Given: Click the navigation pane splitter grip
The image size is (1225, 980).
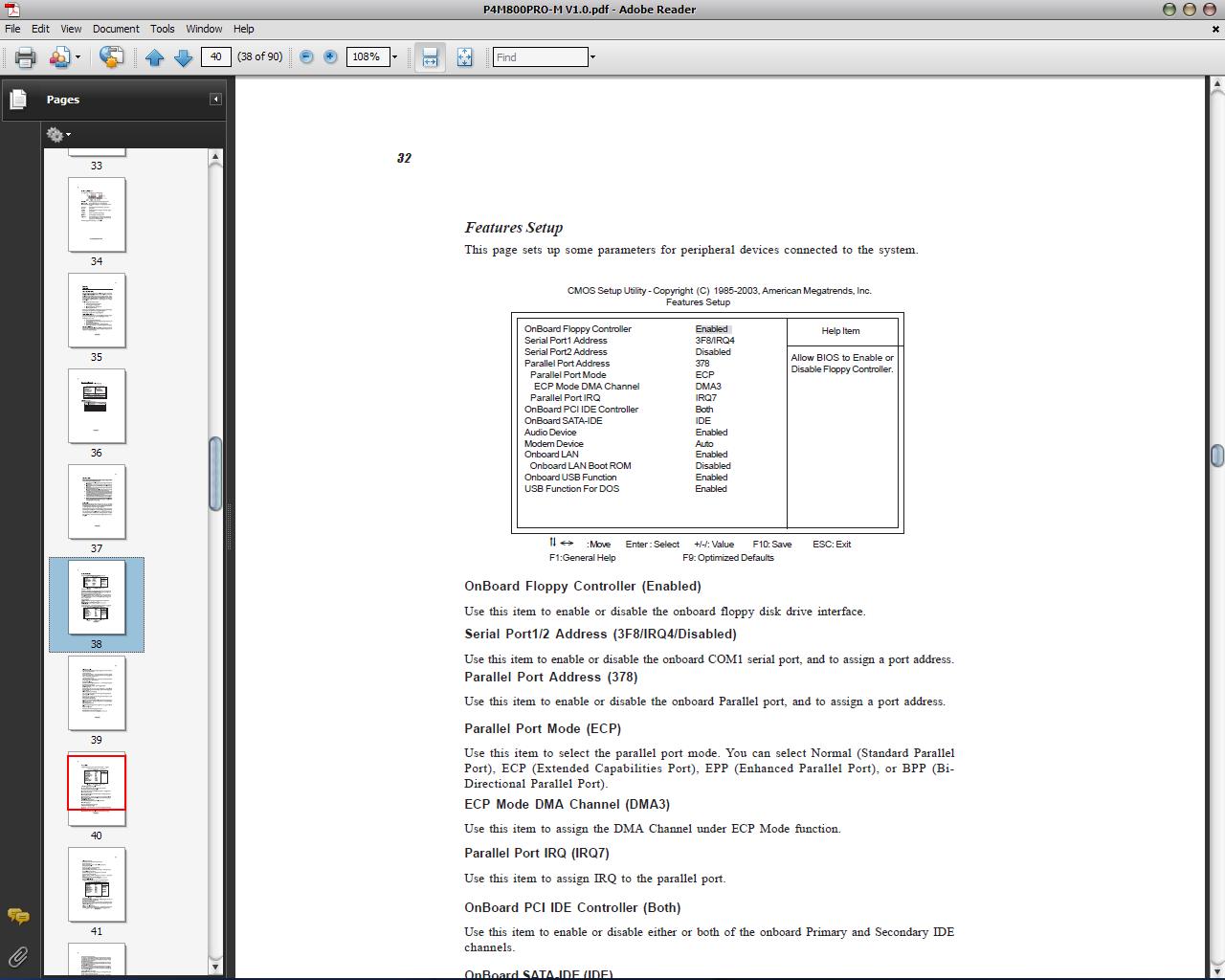Looking at the screenshot, I should coord(229,526).
